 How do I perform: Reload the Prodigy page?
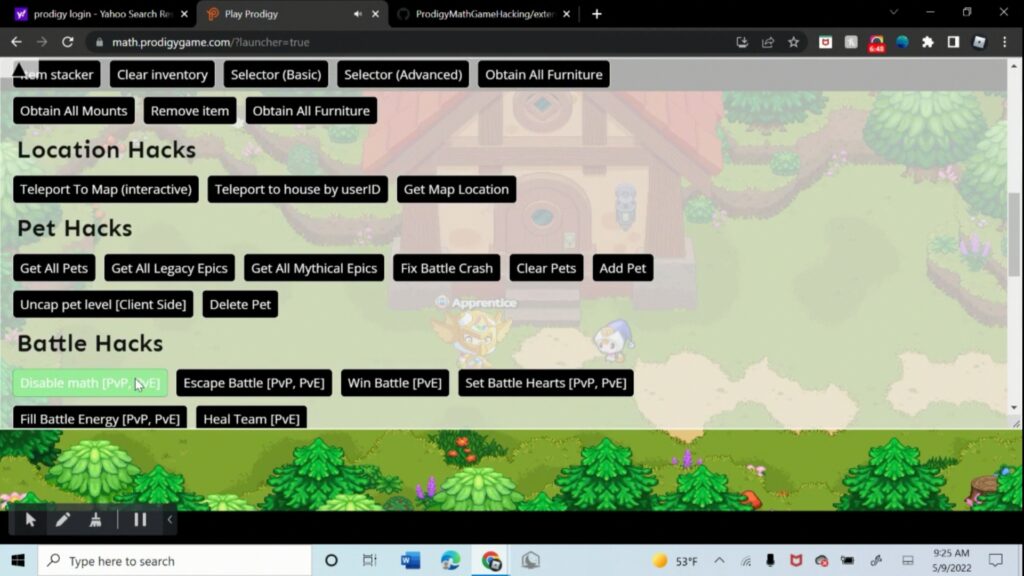(67, 42)
